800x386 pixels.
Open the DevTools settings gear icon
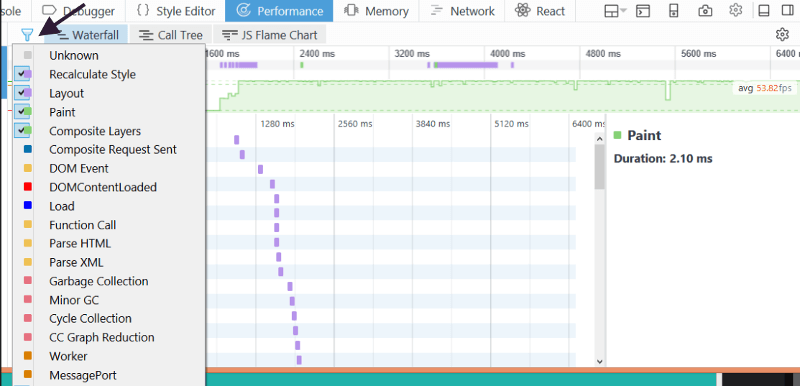(735, 11)
